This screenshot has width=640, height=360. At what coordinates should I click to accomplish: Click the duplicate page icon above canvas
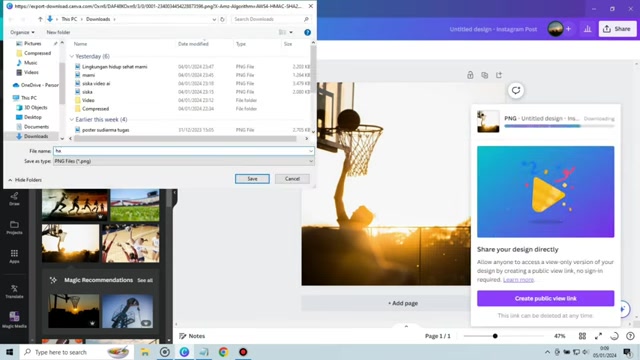[484, 75]
